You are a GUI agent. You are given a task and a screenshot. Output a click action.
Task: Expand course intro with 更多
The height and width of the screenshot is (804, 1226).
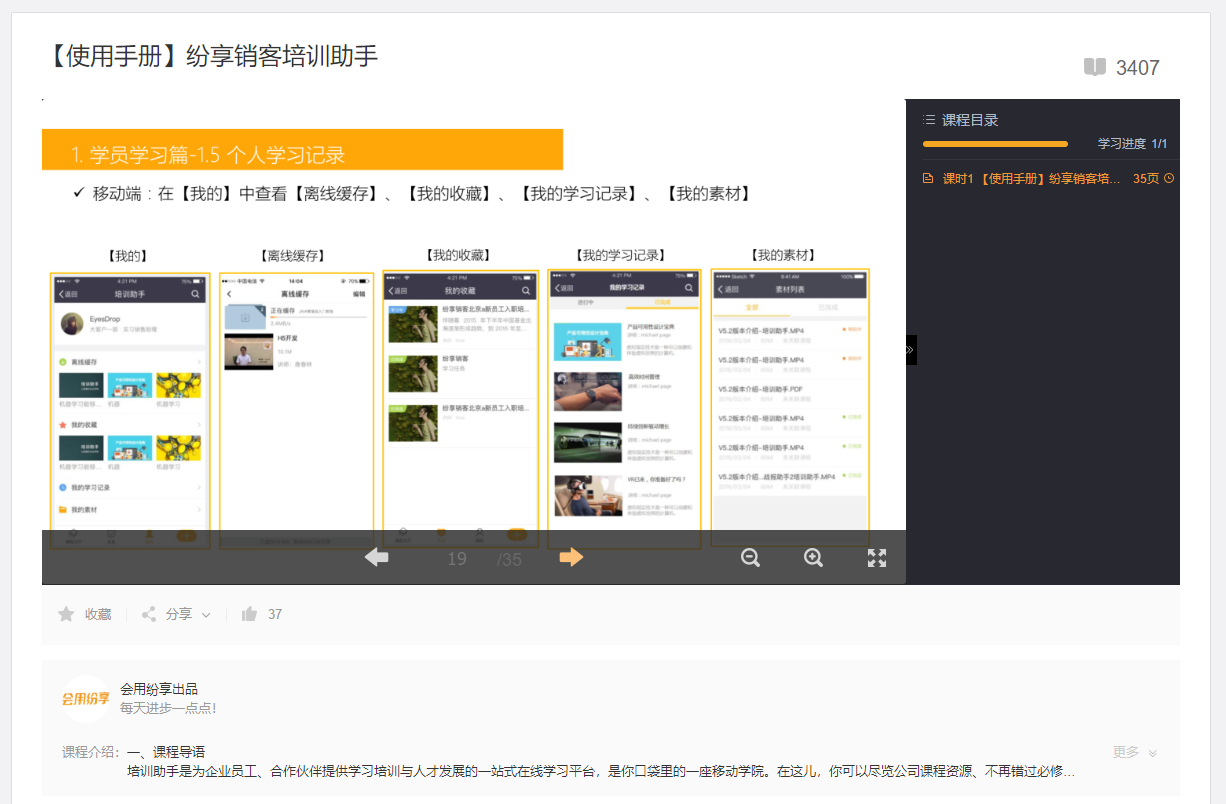click(x=1135, y=752)
